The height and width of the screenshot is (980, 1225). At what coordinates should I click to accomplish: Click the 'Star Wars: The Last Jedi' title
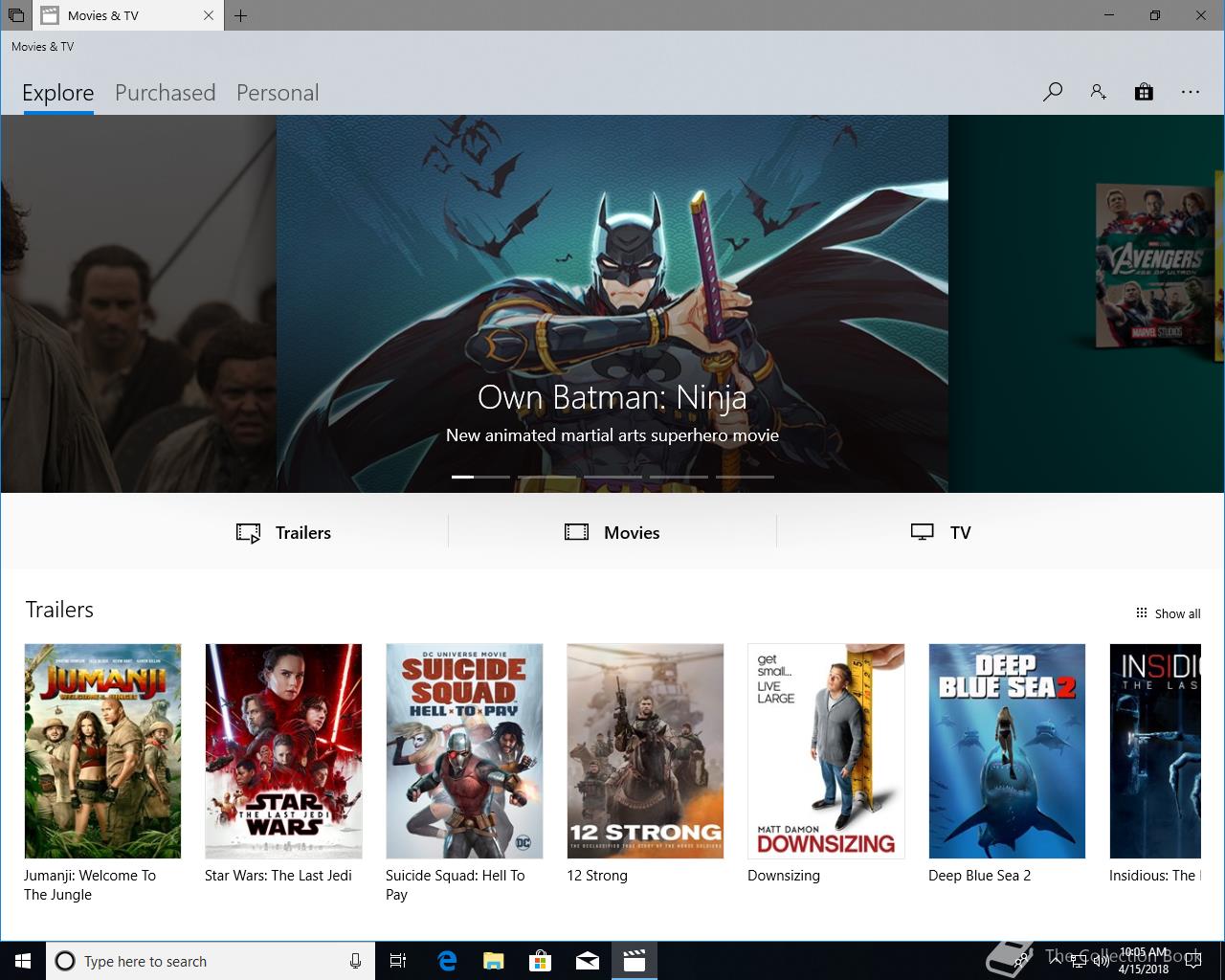click(x=278, y=876)
